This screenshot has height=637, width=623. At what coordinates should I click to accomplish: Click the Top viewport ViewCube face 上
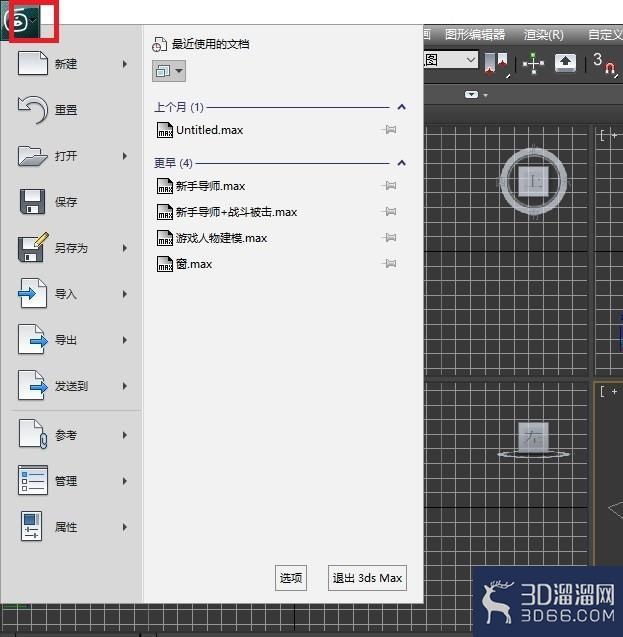click(534, 181)
